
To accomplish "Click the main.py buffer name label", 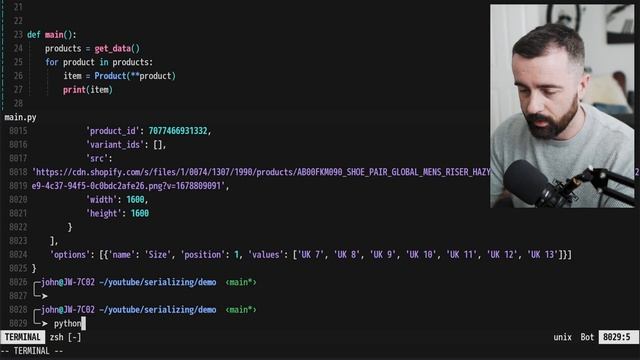I will coord(20,117).
